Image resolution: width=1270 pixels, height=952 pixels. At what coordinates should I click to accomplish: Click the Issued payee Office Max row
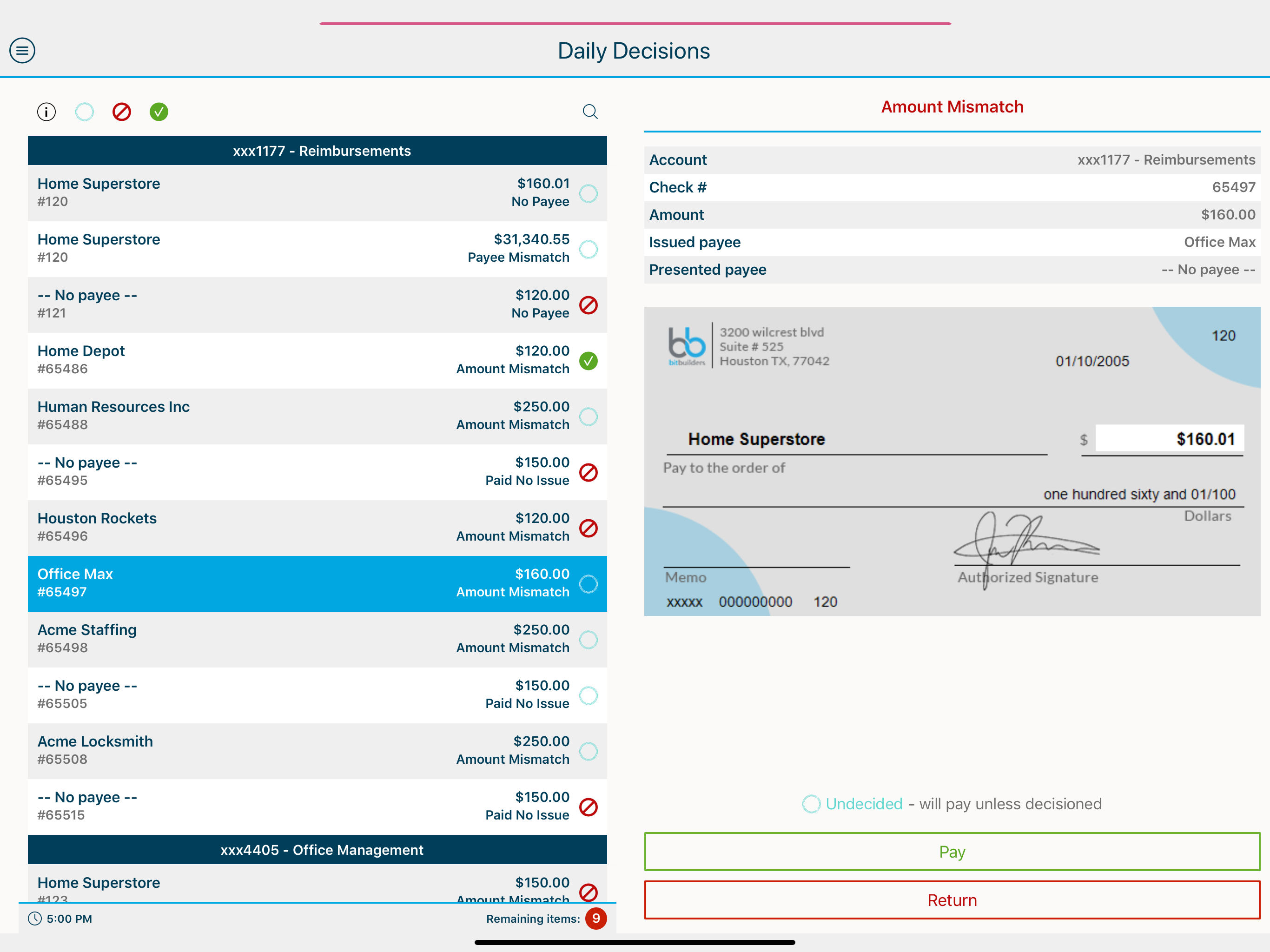[x=952, y=242]
